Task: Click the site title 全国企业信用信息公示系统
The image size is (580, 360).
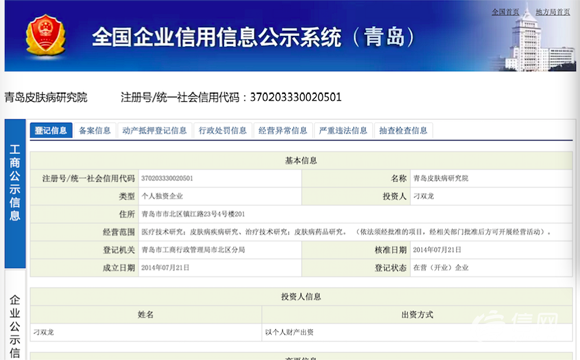Action: pos(216,37)
